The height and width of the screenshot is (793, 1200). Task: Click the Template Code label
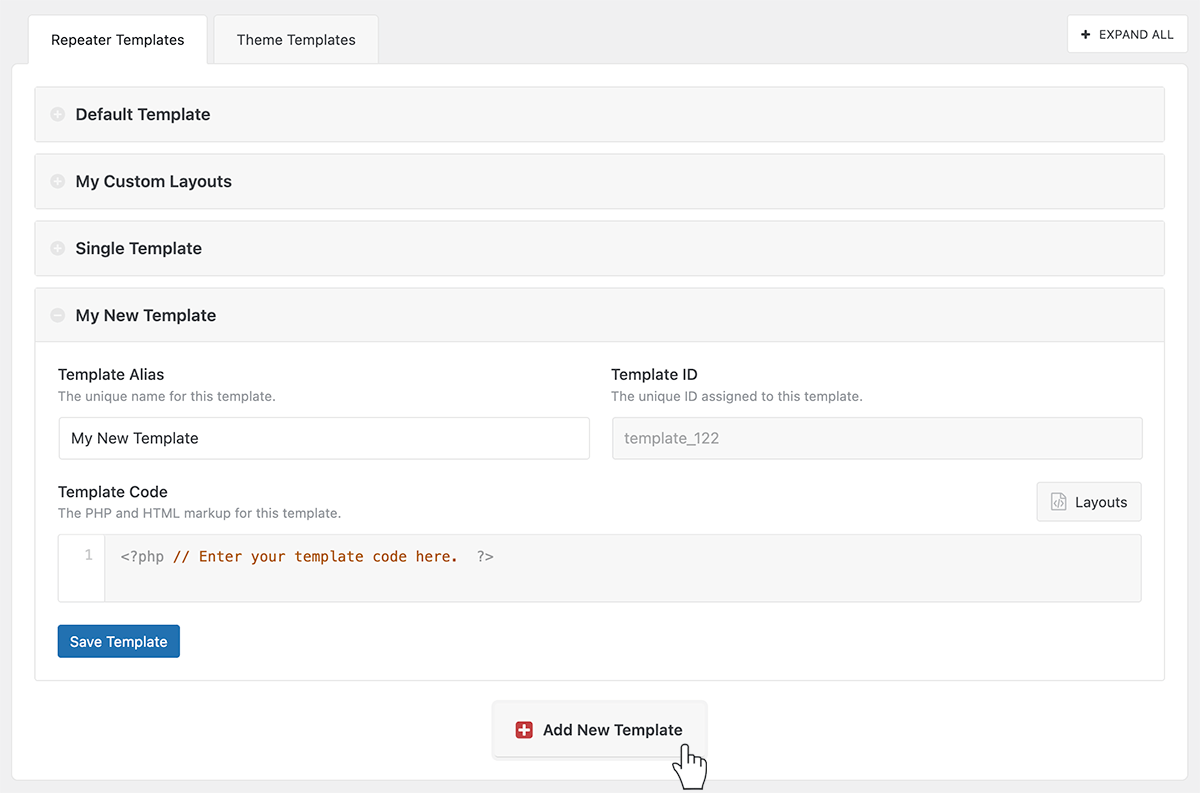113,492
